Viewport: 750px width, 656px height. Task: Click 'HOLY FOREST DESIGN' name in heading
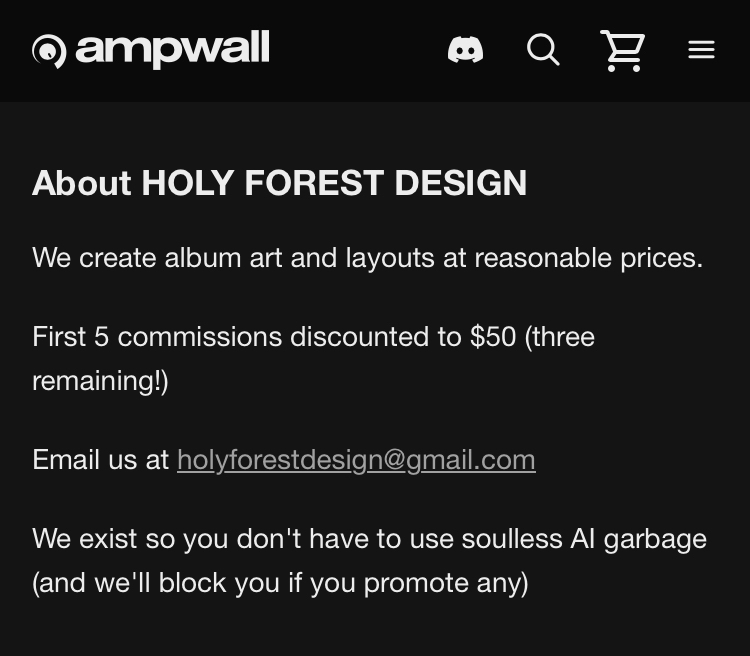point(334,183)
